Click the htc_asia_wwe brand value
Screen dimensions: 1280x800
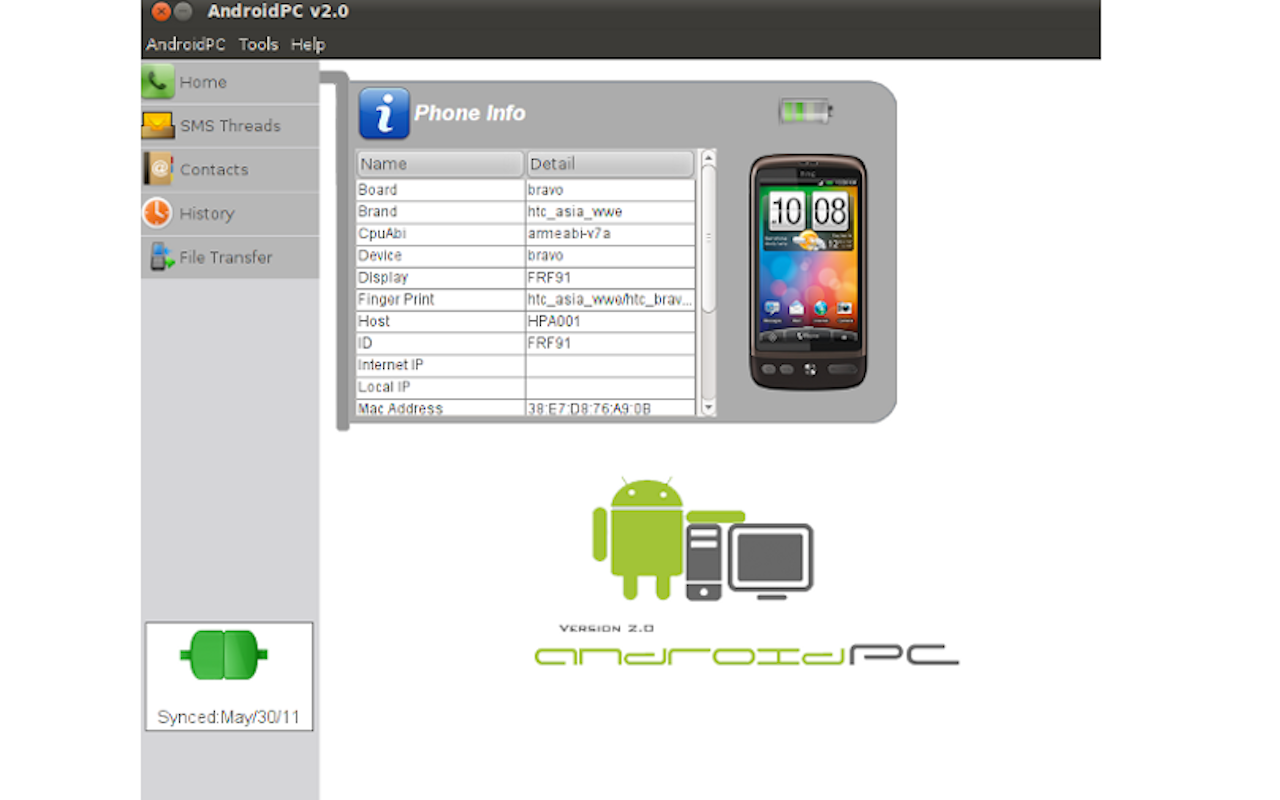pos(575,212)
